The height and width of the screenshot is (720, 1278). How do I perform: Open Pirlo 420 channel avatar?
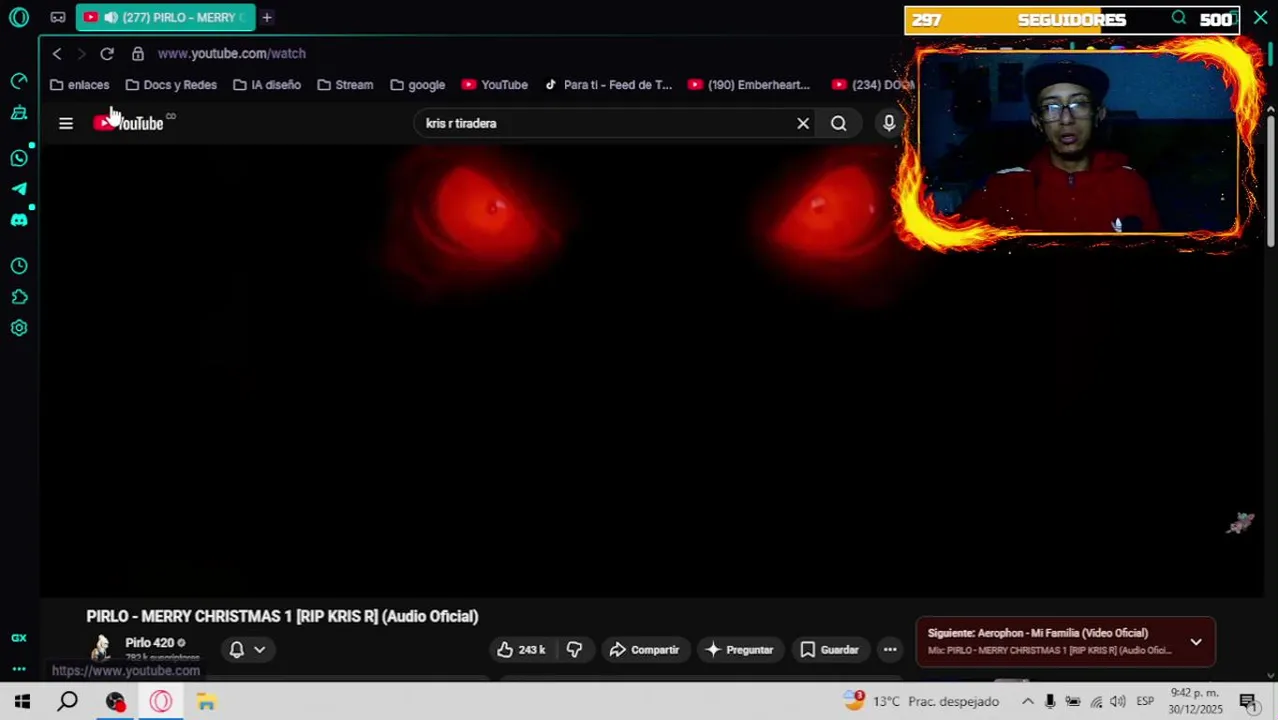[x=100, y=649]
